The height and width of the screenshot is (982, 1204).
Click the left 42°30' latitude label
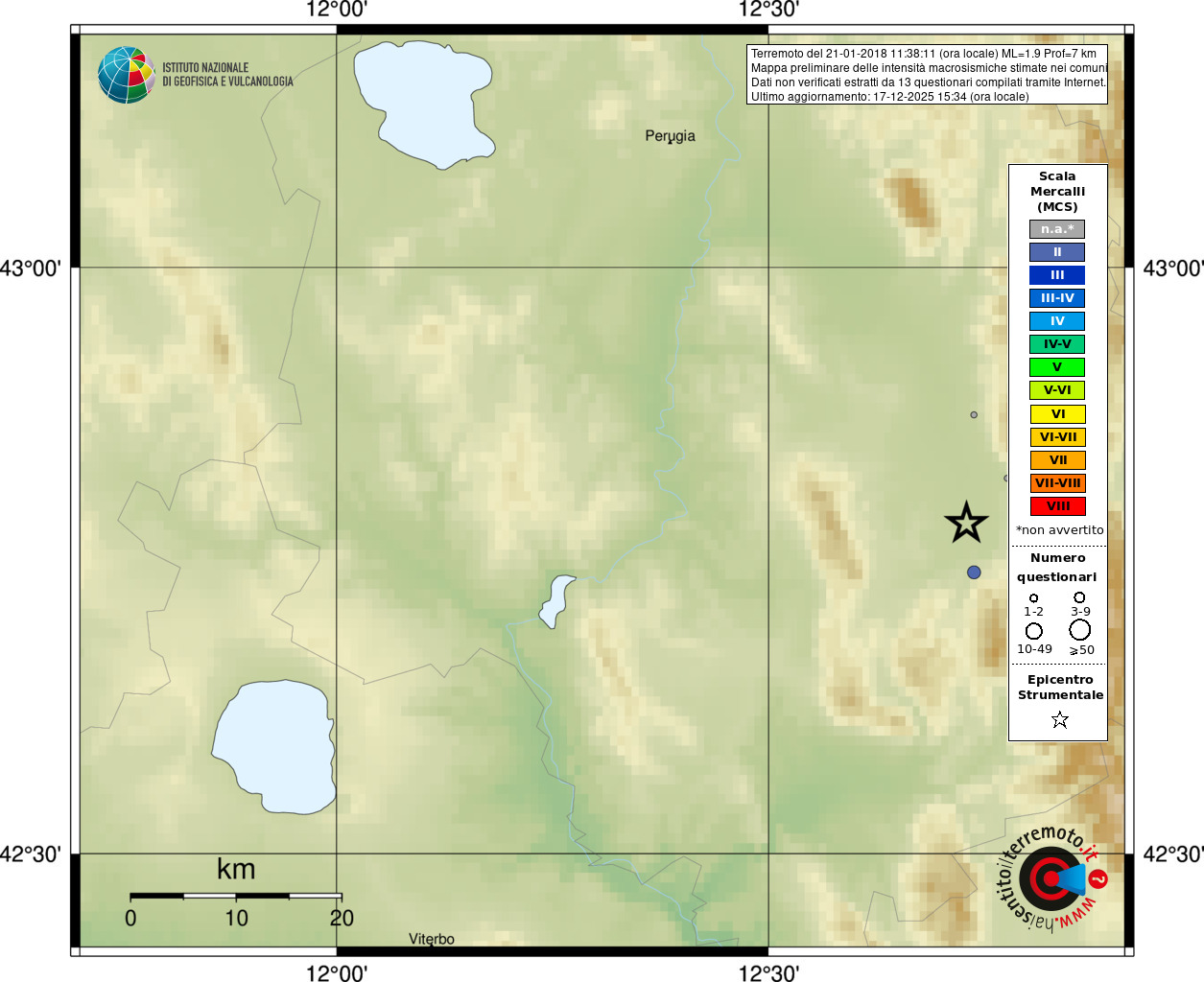tap(30, 853)
